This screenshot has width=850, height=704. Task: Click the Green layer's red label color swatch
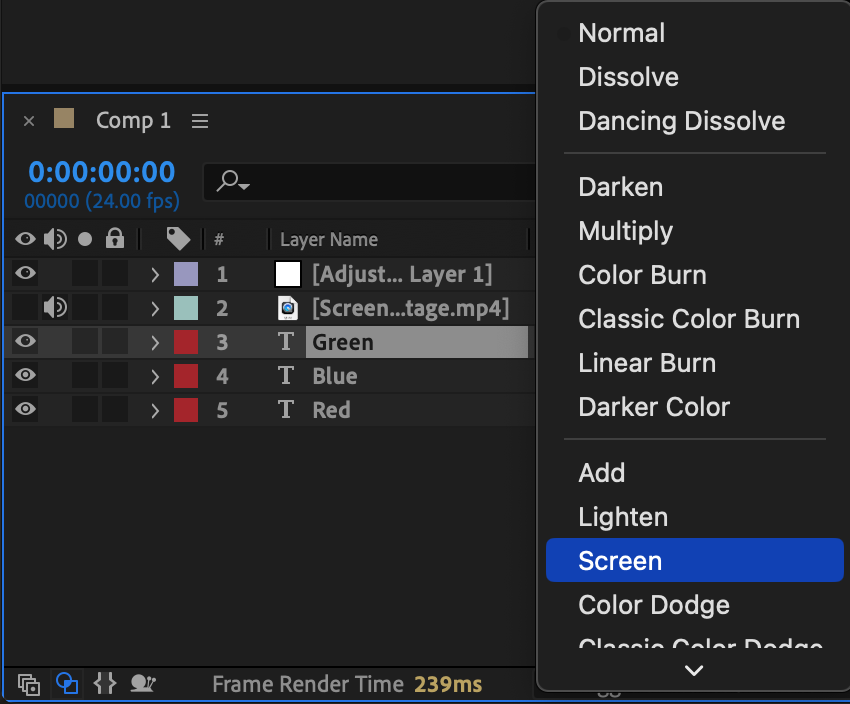186,342
